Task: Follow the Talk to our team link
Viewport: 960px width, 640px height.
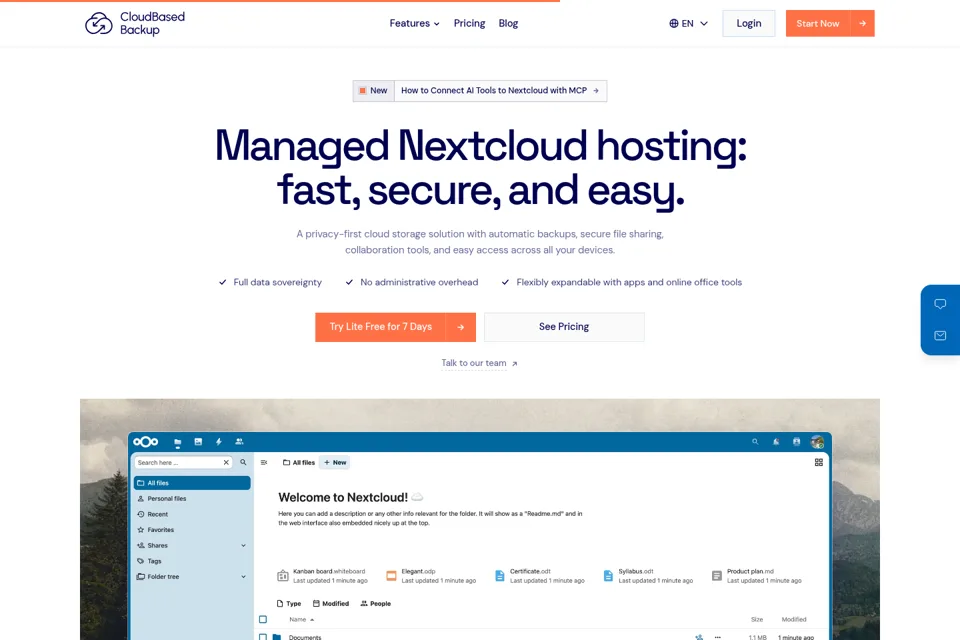Action: 479,363
